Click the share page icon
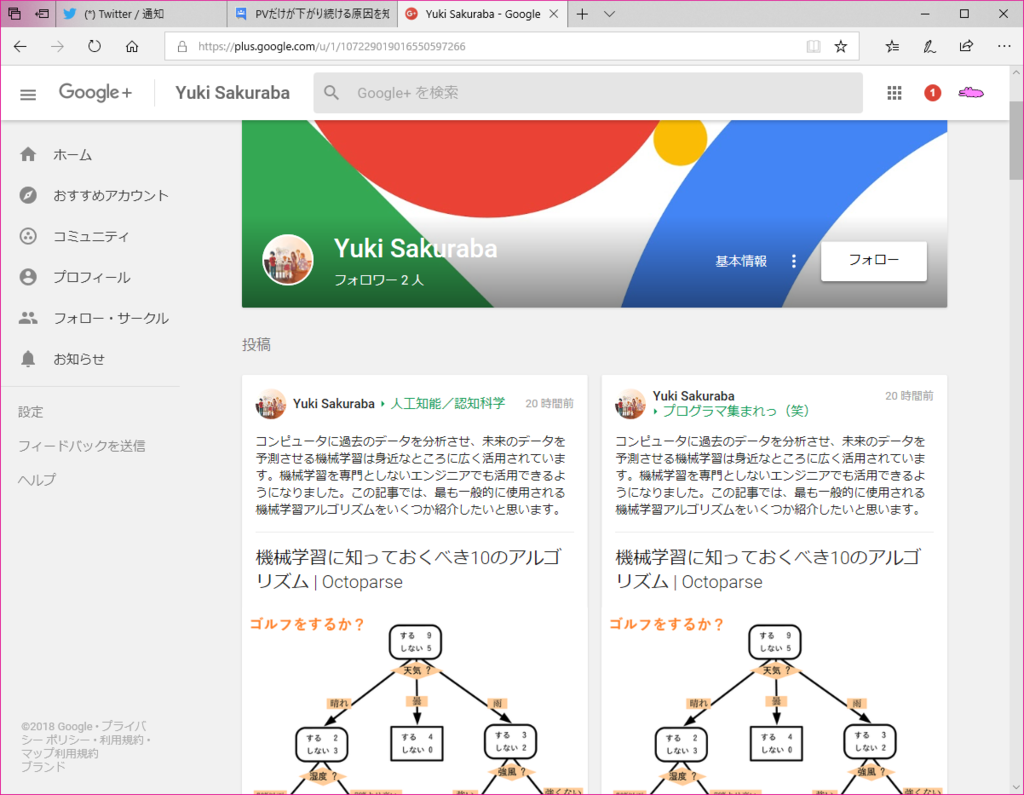Viewport: 1024px width, 795px height. tap(966, 46)
